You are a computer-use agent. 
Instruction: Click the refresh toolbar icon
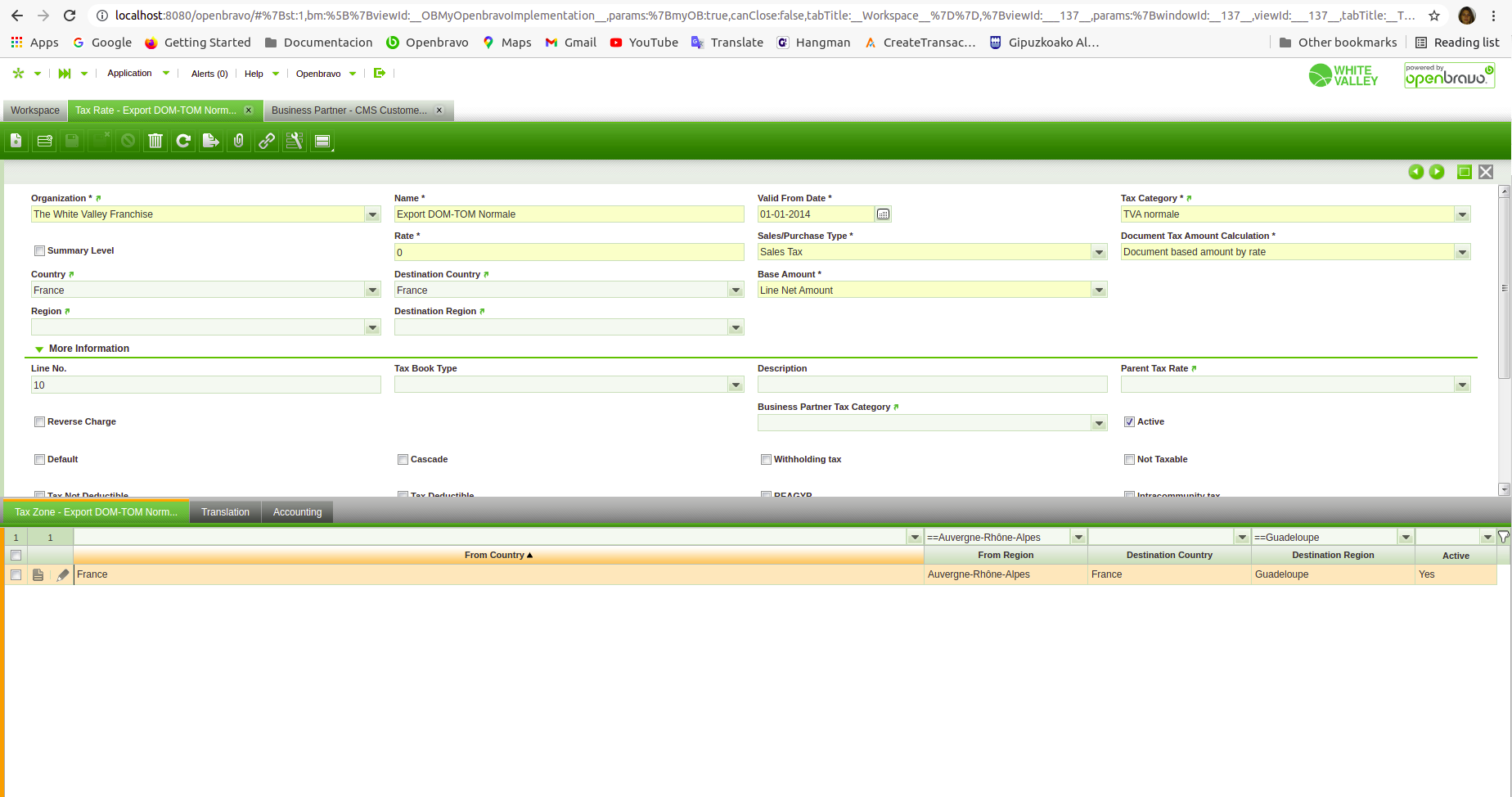point(183,142)
